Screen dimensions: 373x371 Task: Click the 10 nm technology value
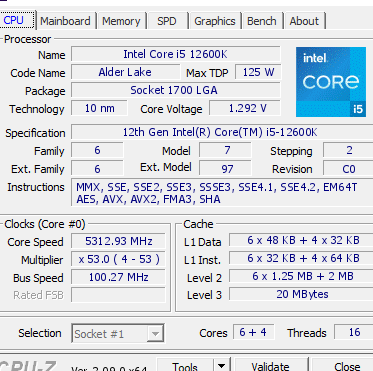[x=99, y=108]
